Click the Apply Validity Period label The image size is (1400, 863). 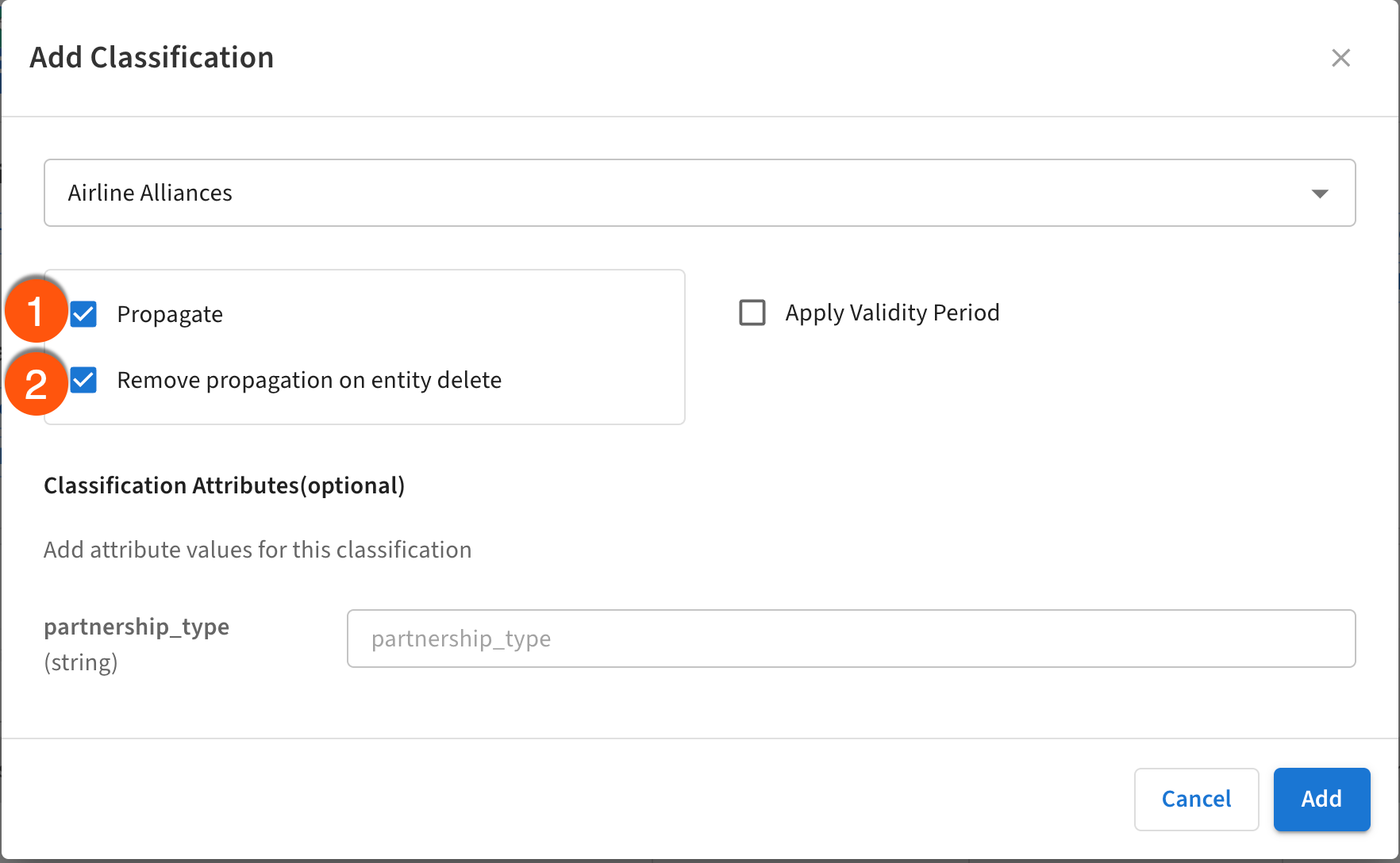(892, 313)
